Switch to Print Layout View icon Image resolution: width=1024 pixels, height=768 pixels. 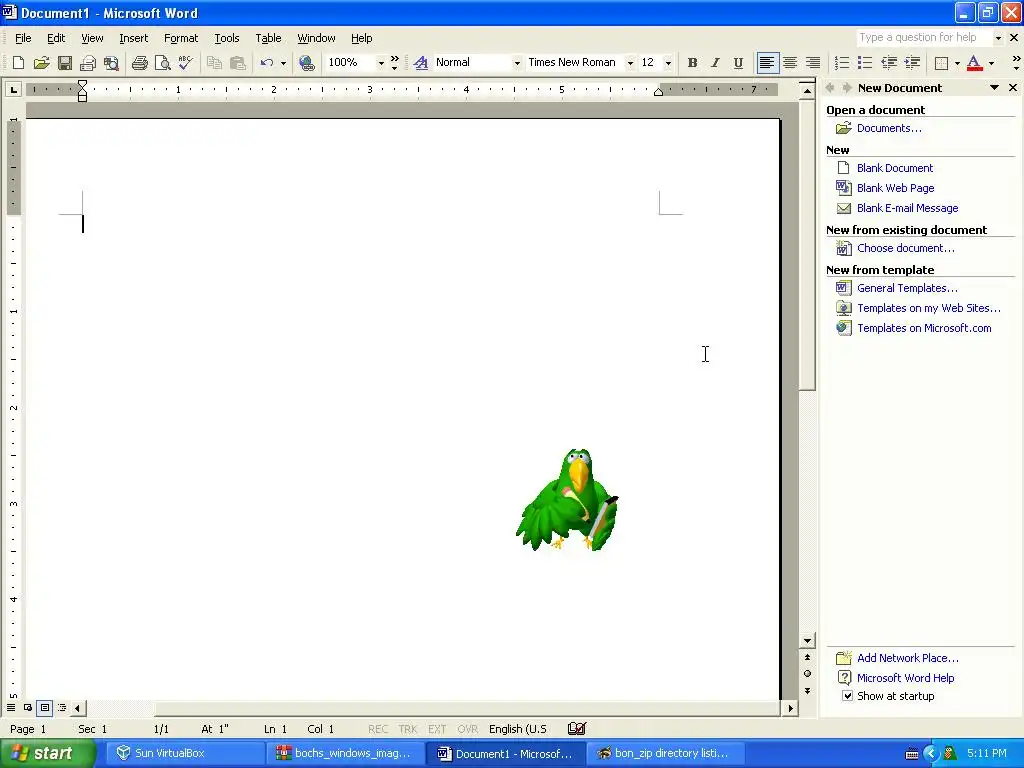pos(44,707)
